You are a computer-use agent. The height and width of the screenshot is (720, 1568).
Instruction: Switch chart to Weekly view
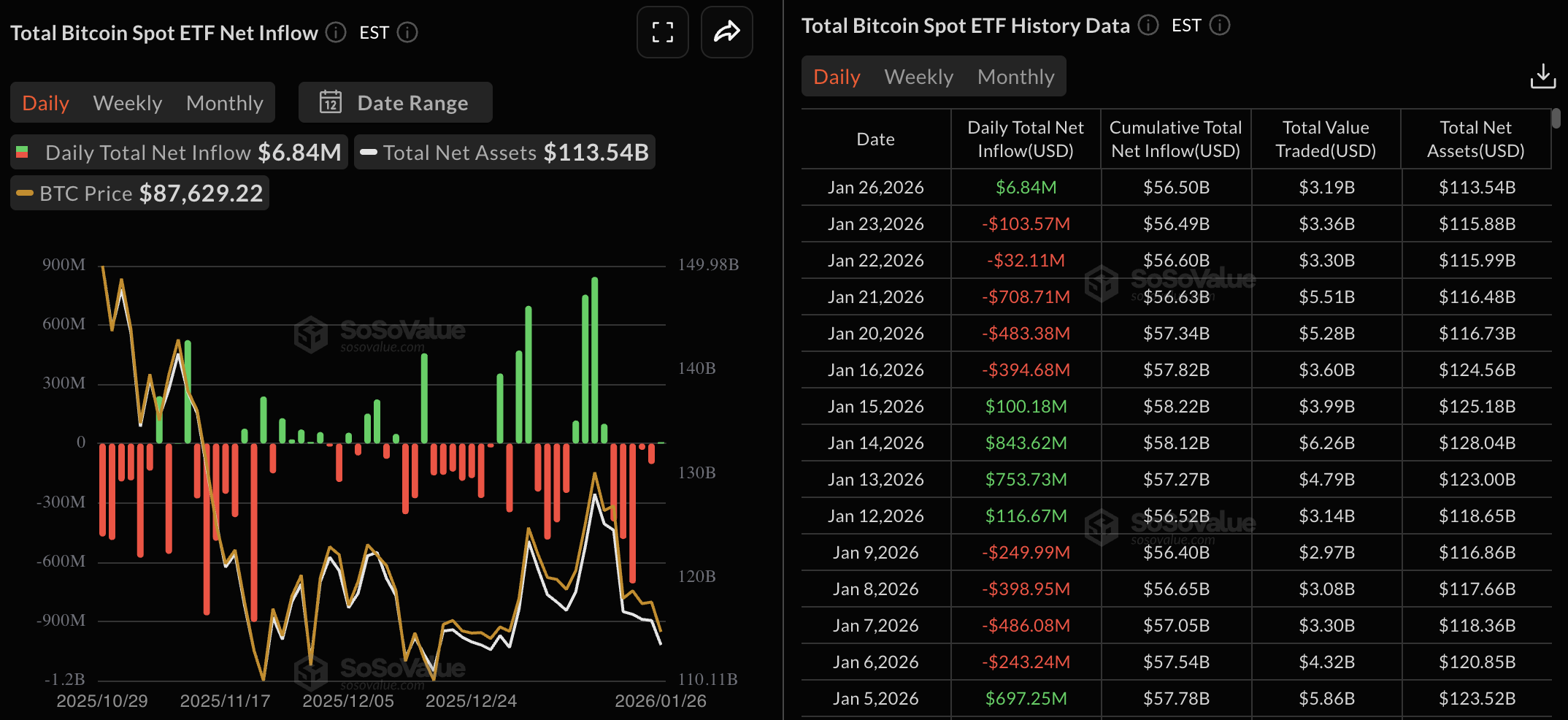[128, 103]
